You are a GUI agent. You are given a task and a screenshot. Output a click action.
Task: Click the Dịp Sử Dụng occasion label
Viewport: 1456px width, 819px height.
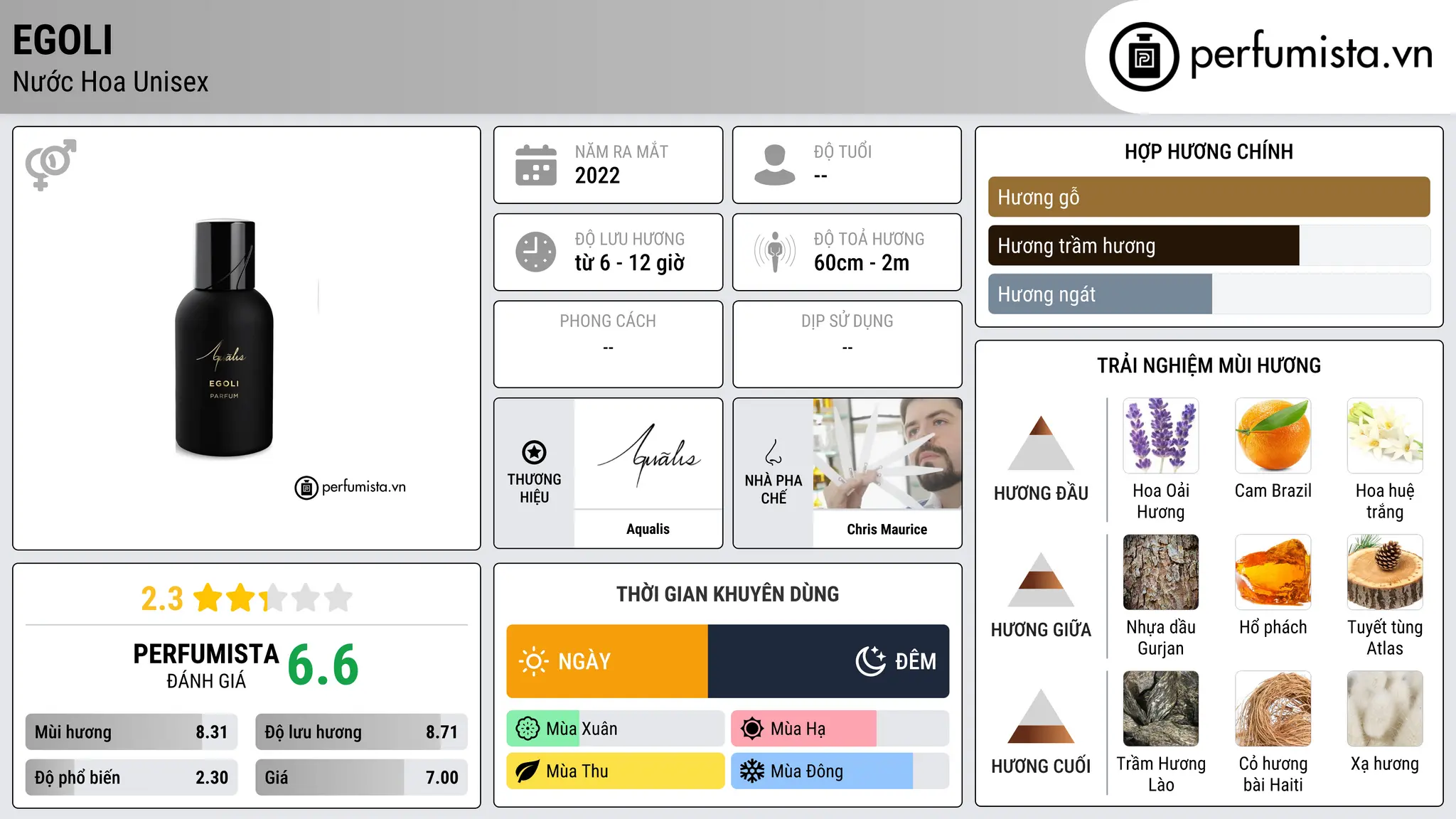847,321
